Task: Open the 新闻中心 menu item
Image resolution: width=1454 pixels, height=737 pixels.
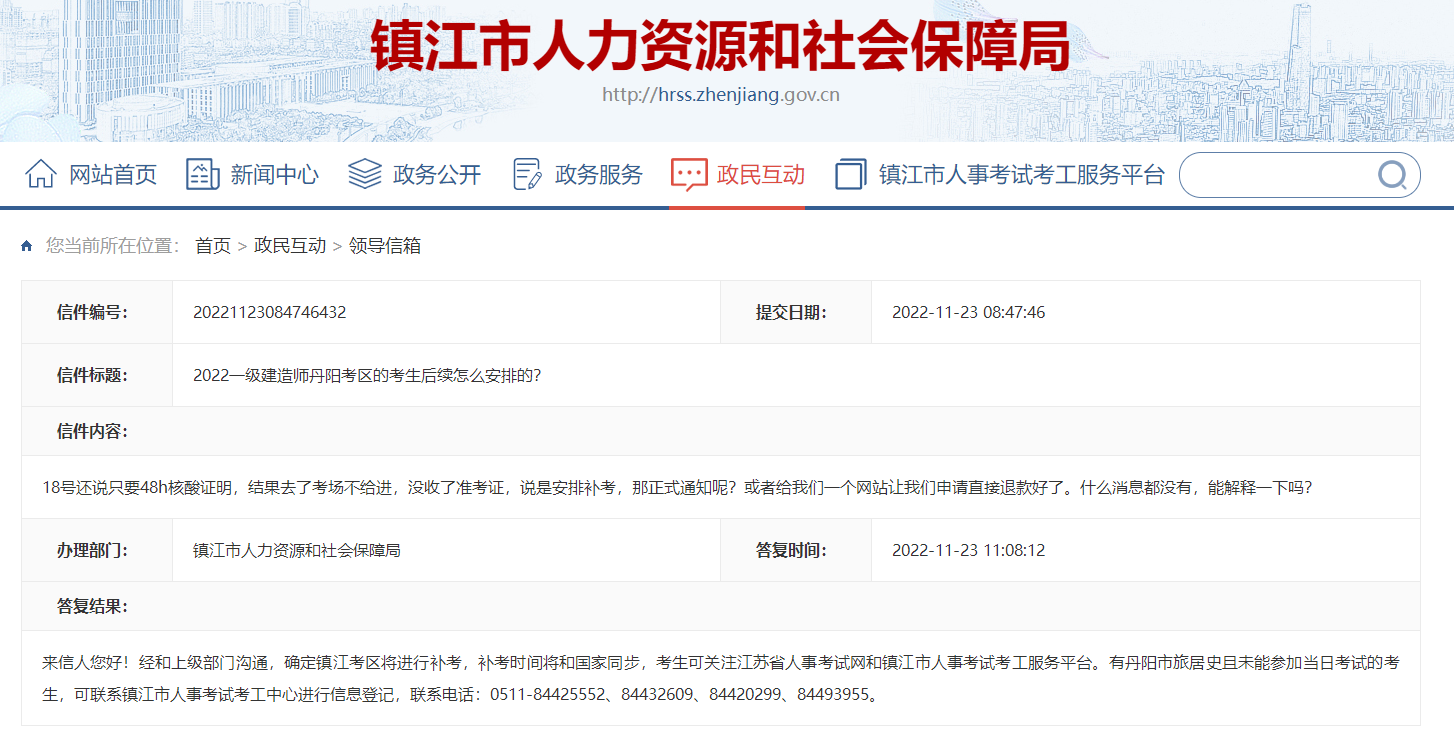Action: tap(274, 174)
